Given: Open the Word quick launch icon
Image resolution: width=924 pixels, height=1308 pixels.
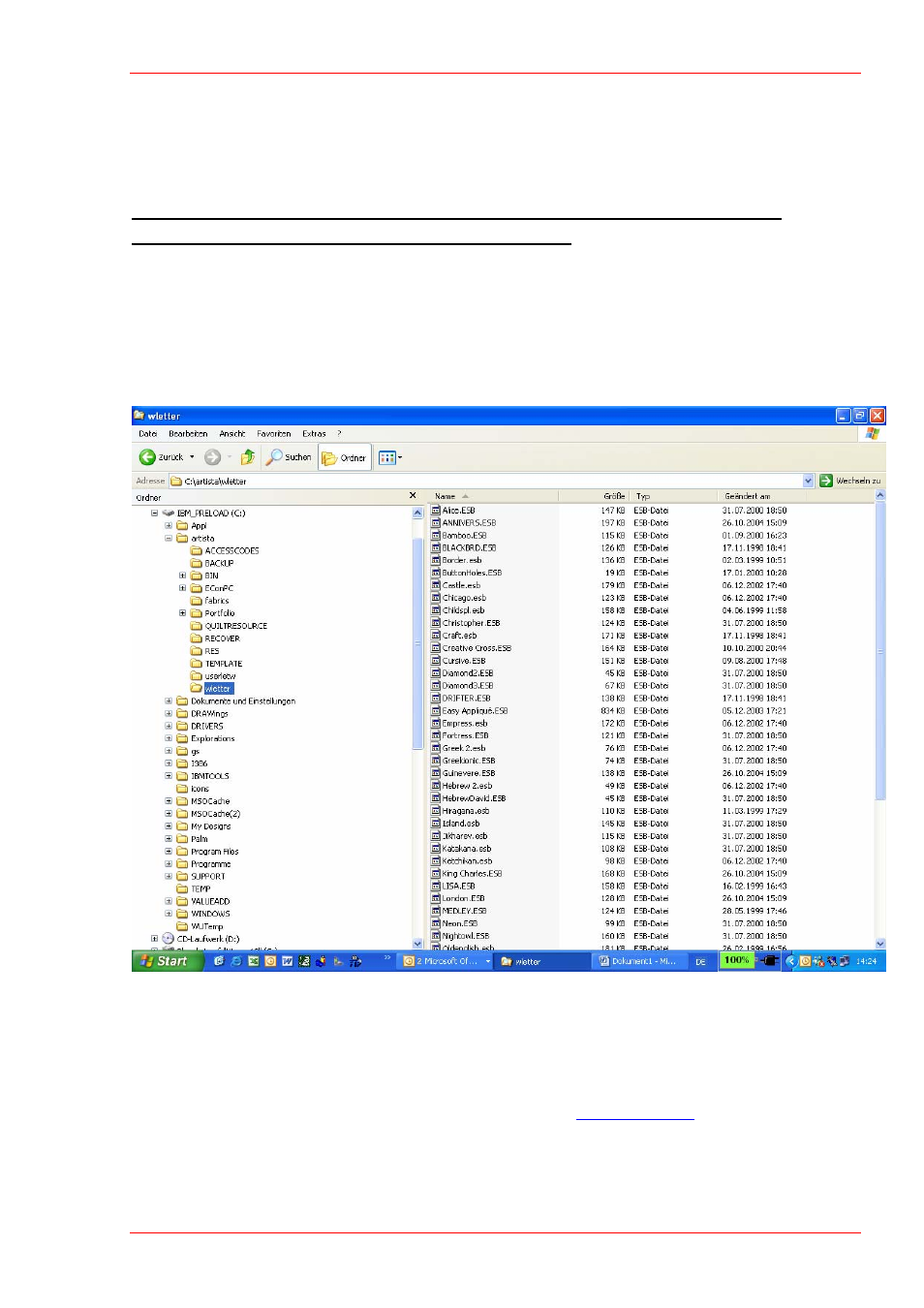Looking at the screenshot, I should point(288,961).
